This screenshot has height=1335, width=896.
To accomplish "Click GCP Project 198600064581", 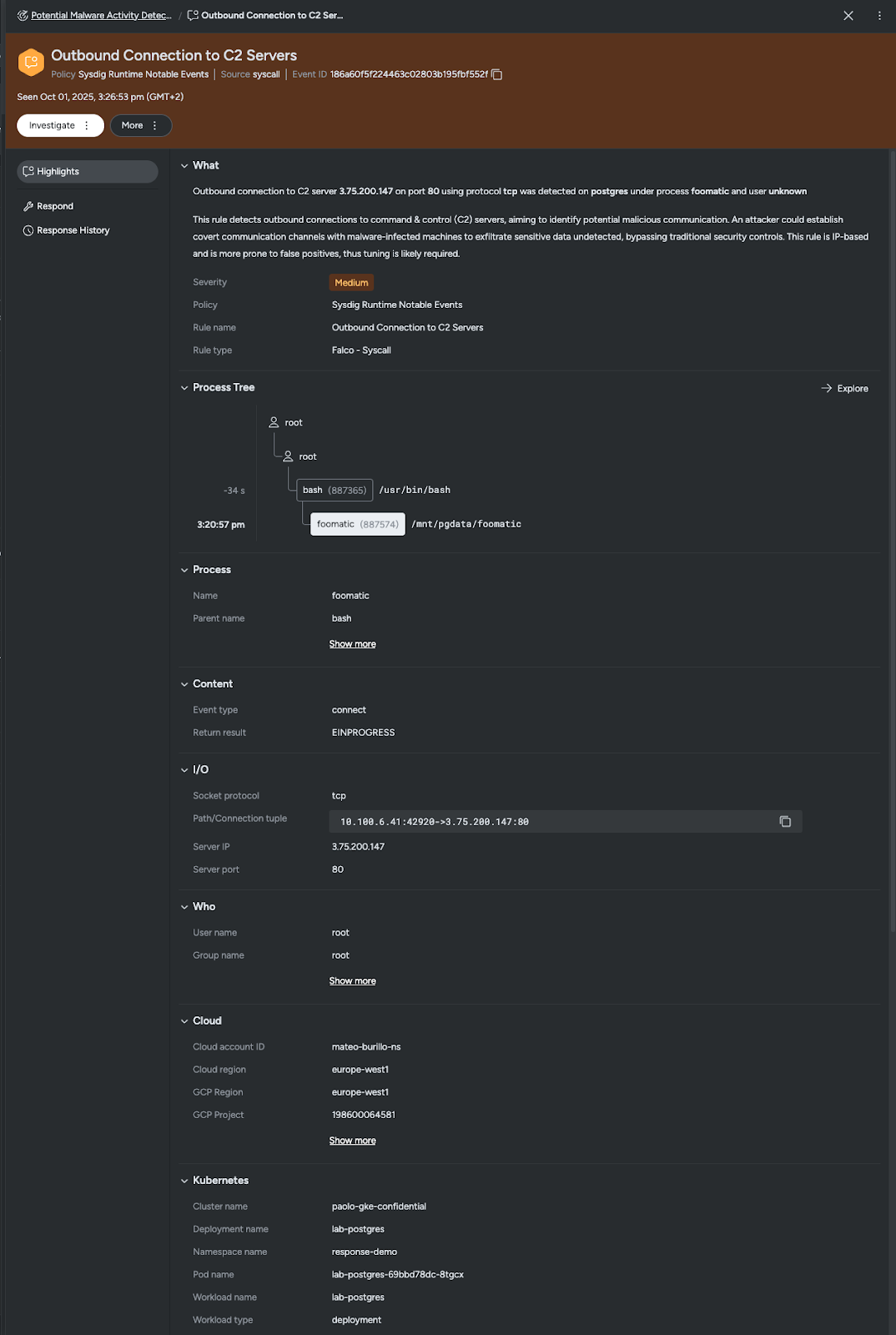I will tap(364, 1115).
